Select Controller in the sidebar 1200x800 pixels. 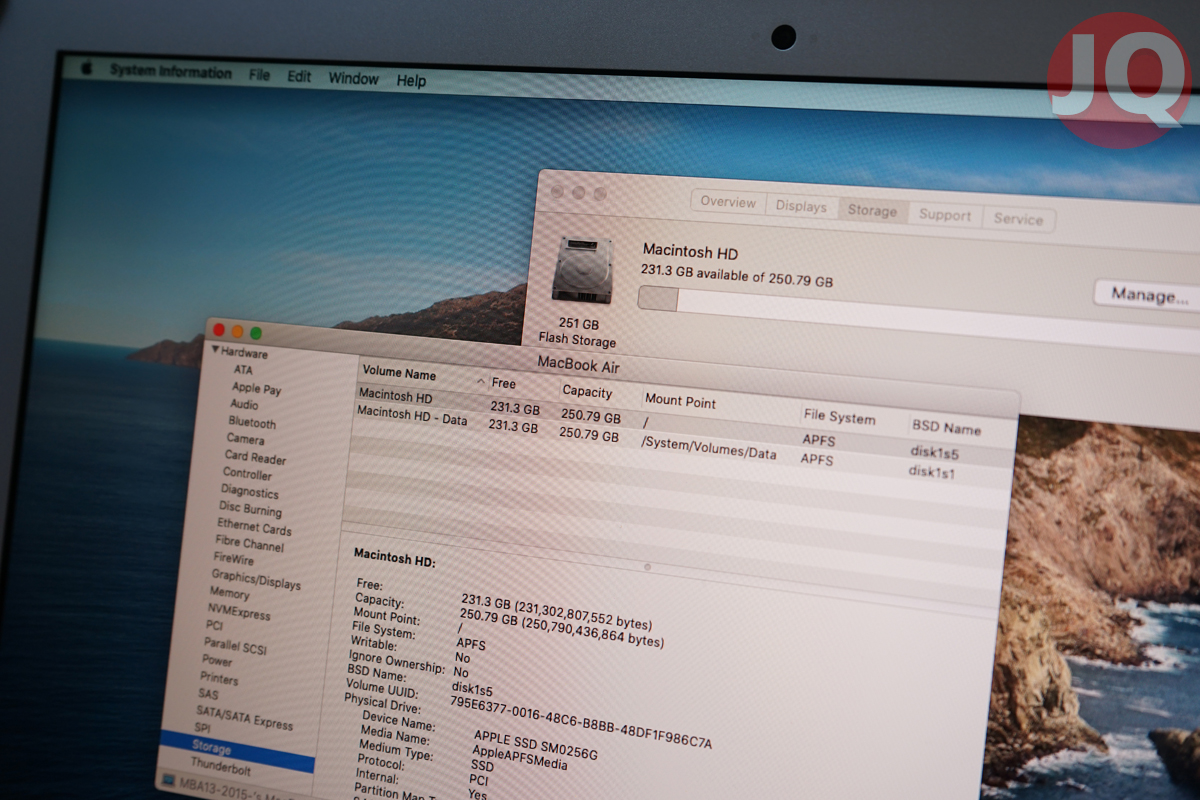tap(247, 474)
